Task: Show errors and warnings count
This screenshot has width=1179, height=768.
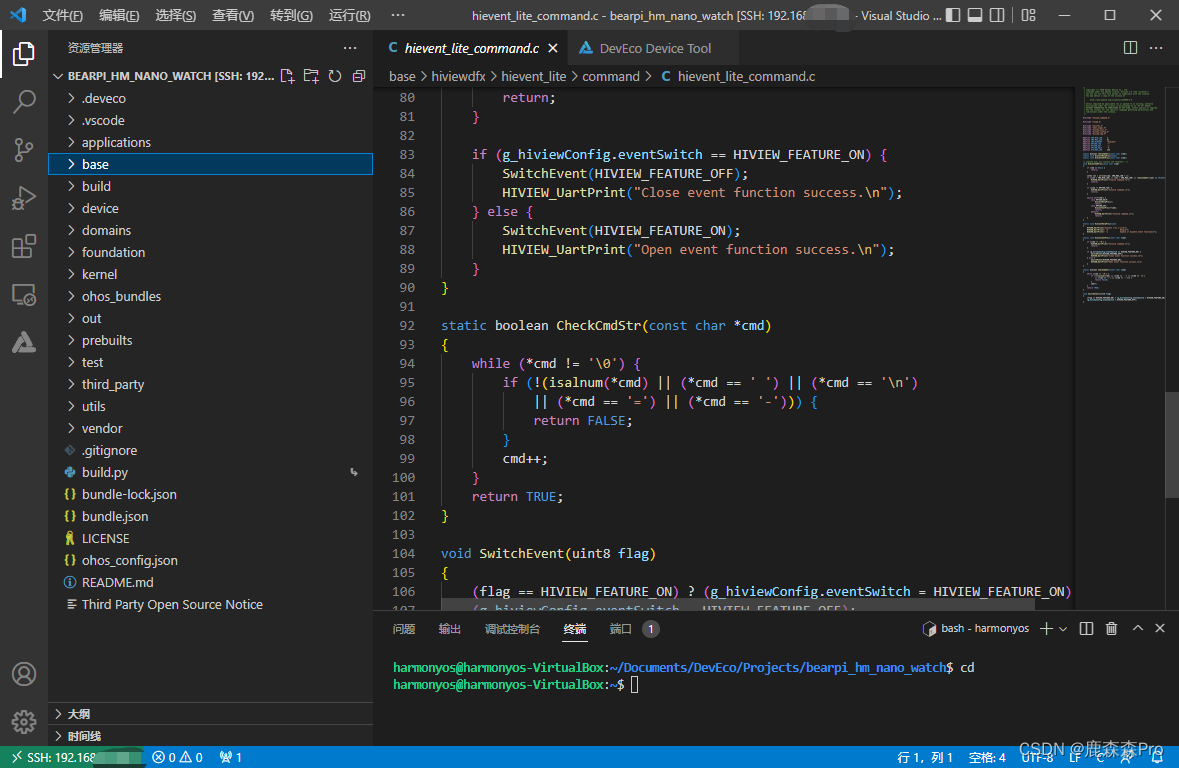Action: coord(177,757)
